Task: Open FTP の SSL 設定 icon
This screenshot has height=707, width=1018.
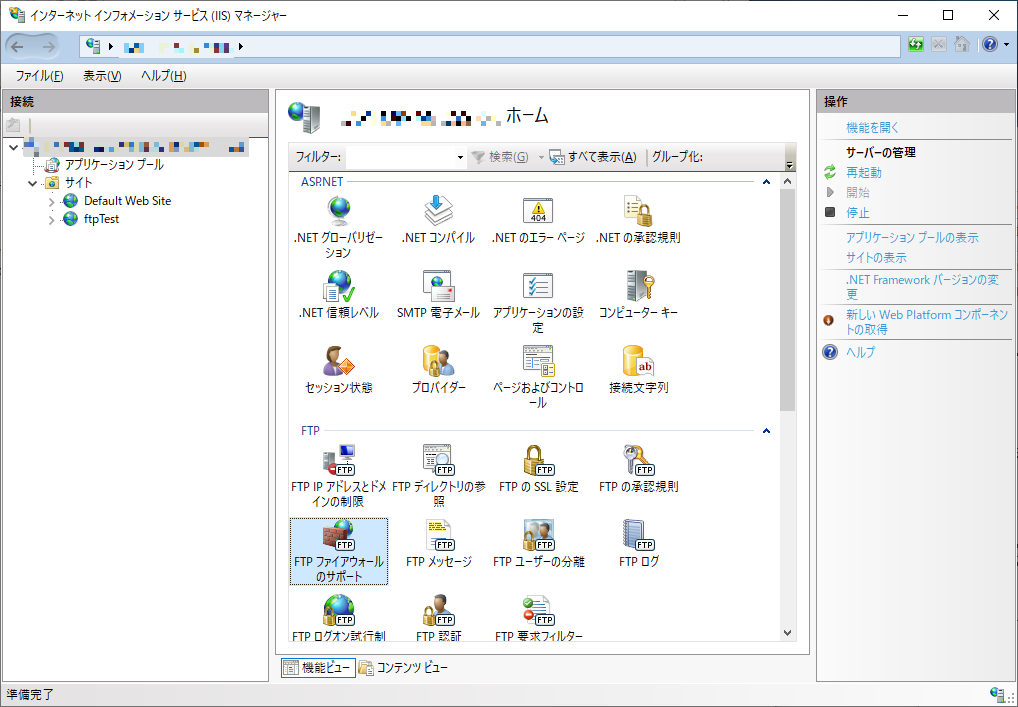Action: point(538,469)
